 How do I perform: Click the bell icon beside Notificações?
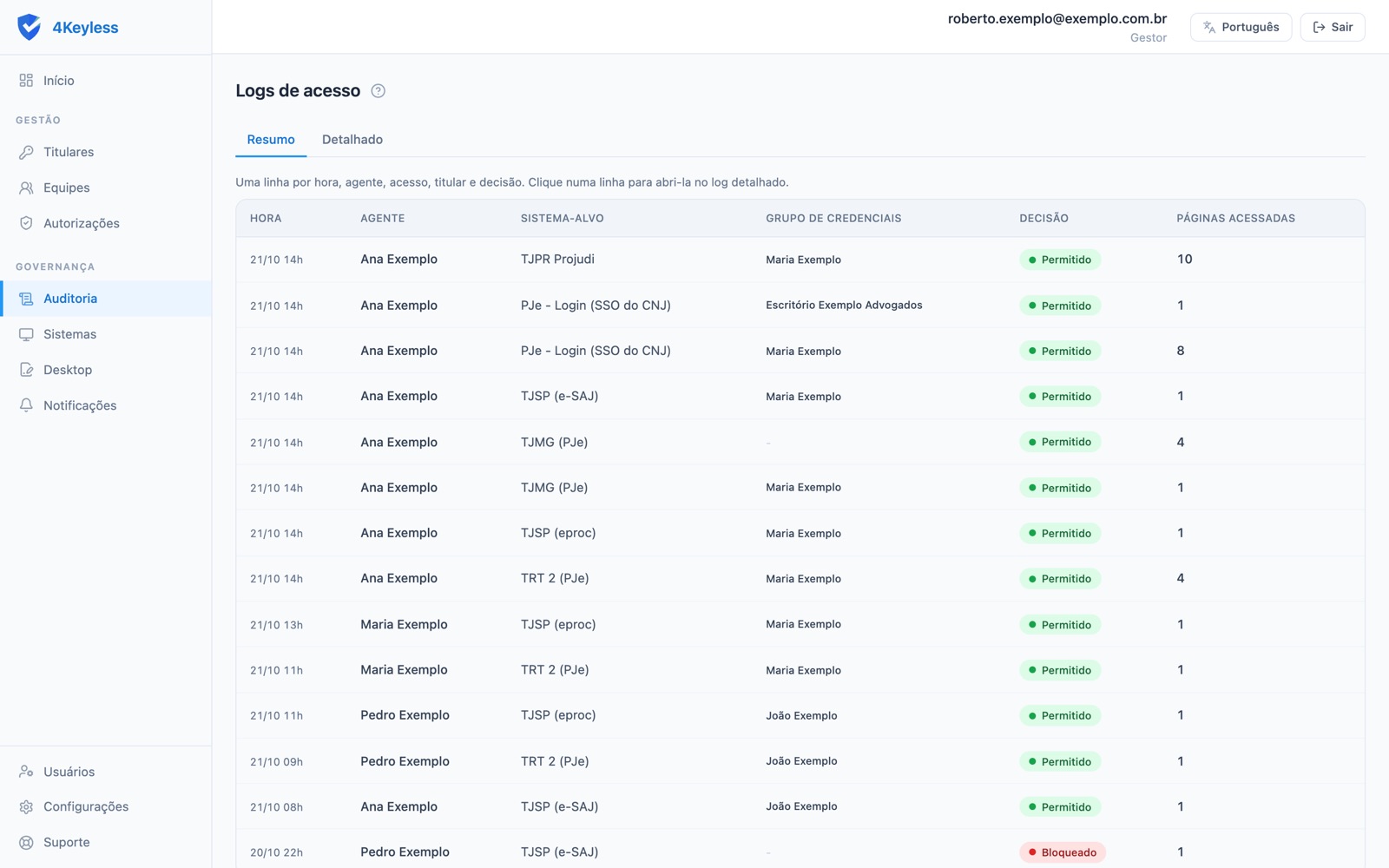(26, 405)
